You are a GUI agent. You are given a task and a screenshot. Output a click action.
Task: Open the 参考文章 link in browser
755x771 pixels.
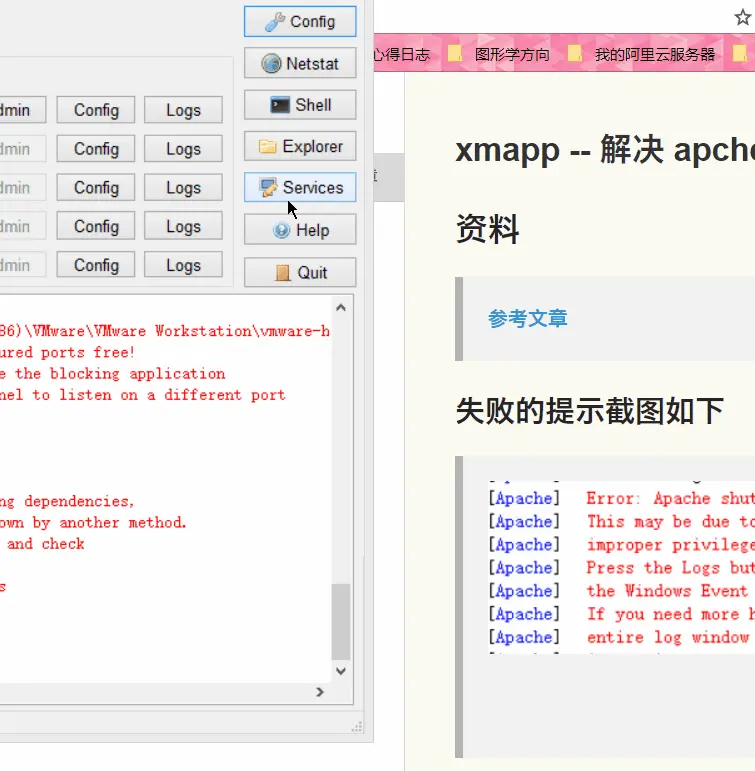[x=527, y=319]
